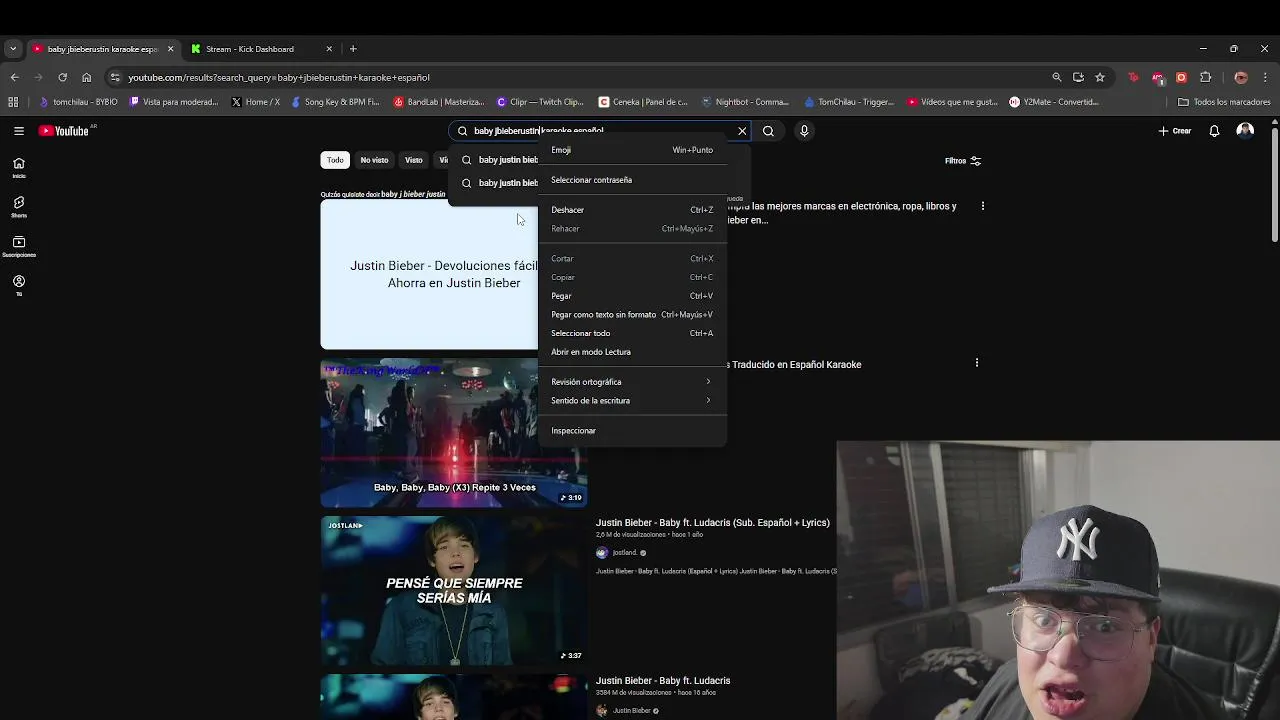Viewport: 1280px width, 720px height.
Task: Choose Abrir en modo Lectura
Action: 632,352
